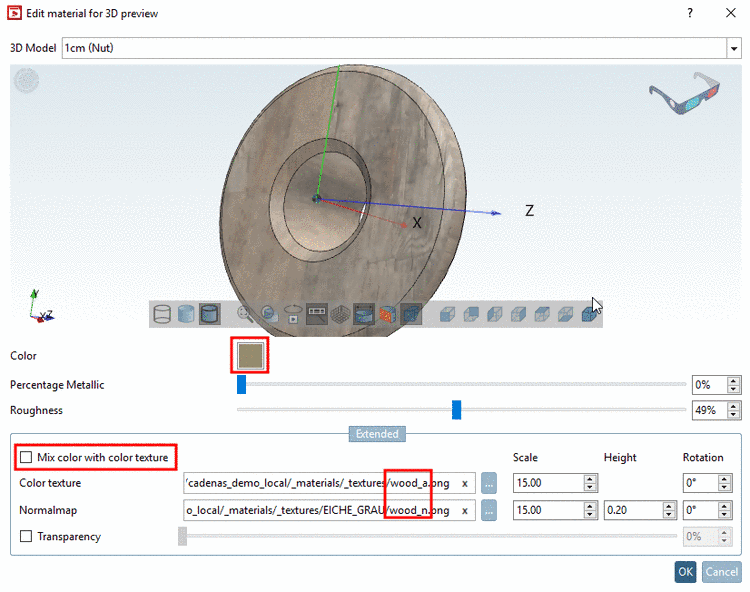Increase Percentage Metallic with up arrow
The image size is (750, 592).
click(733, 381)
